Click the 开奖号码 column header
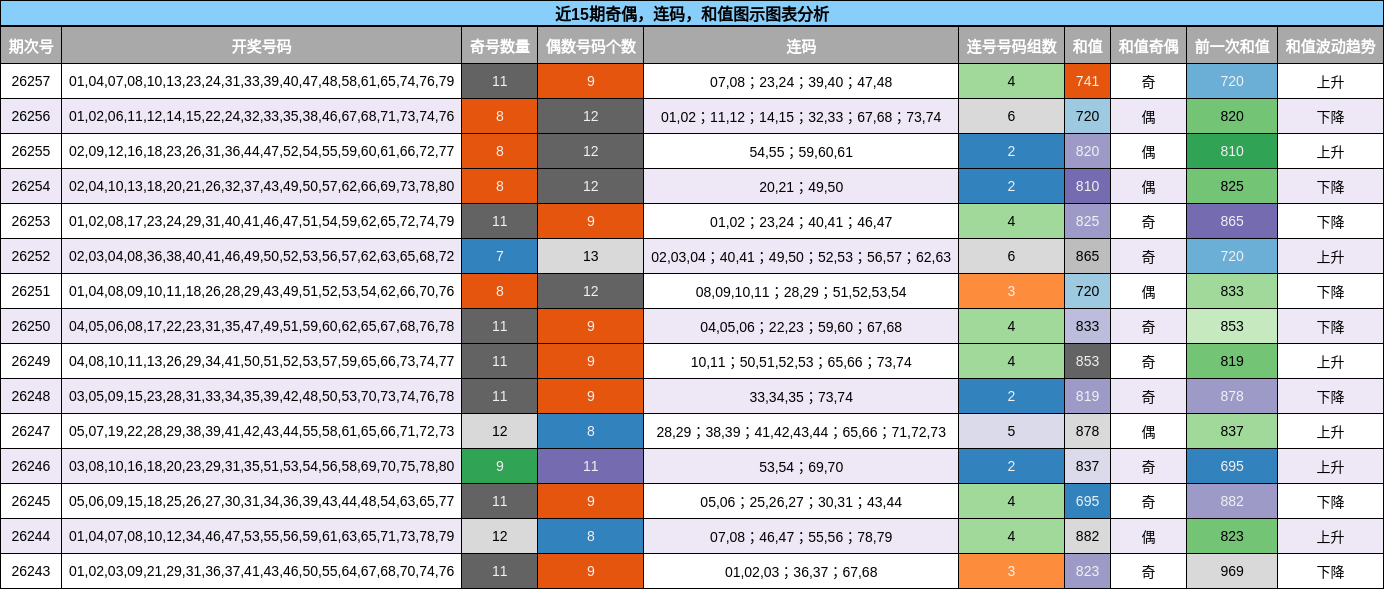 tap(262, 46)
